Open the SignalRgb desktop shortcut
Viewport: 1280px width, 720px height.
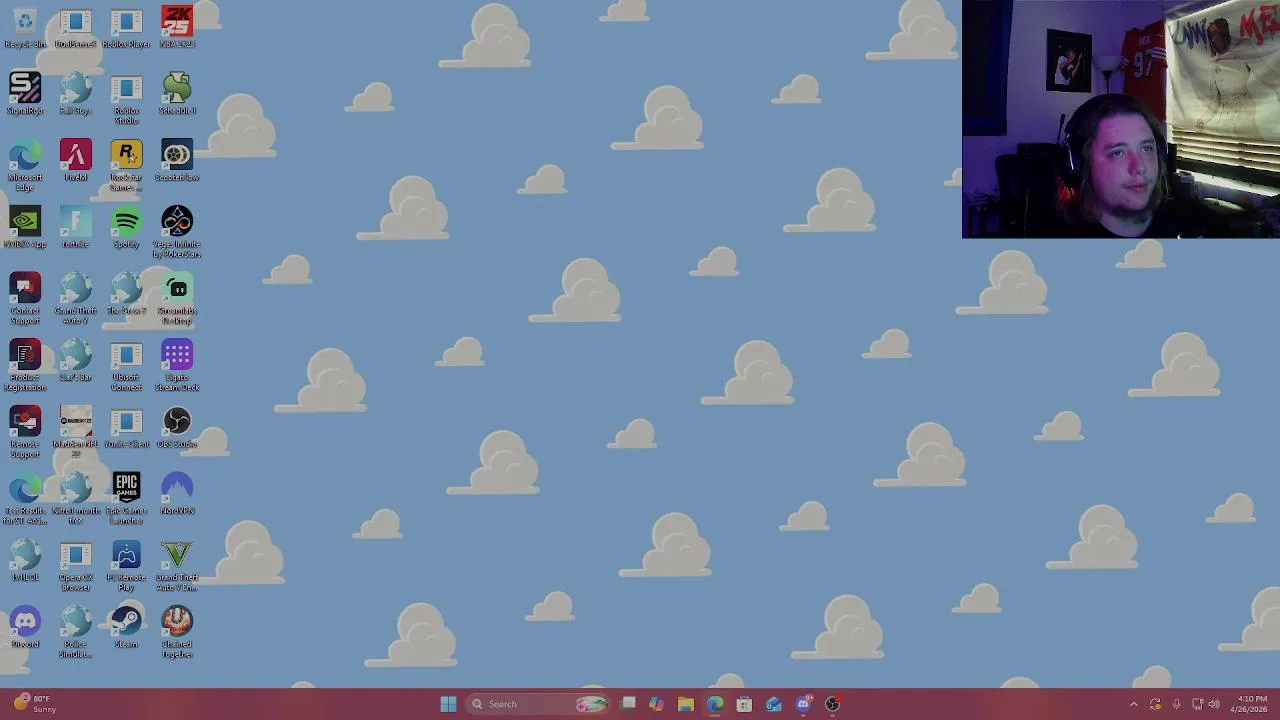[25, 94]
